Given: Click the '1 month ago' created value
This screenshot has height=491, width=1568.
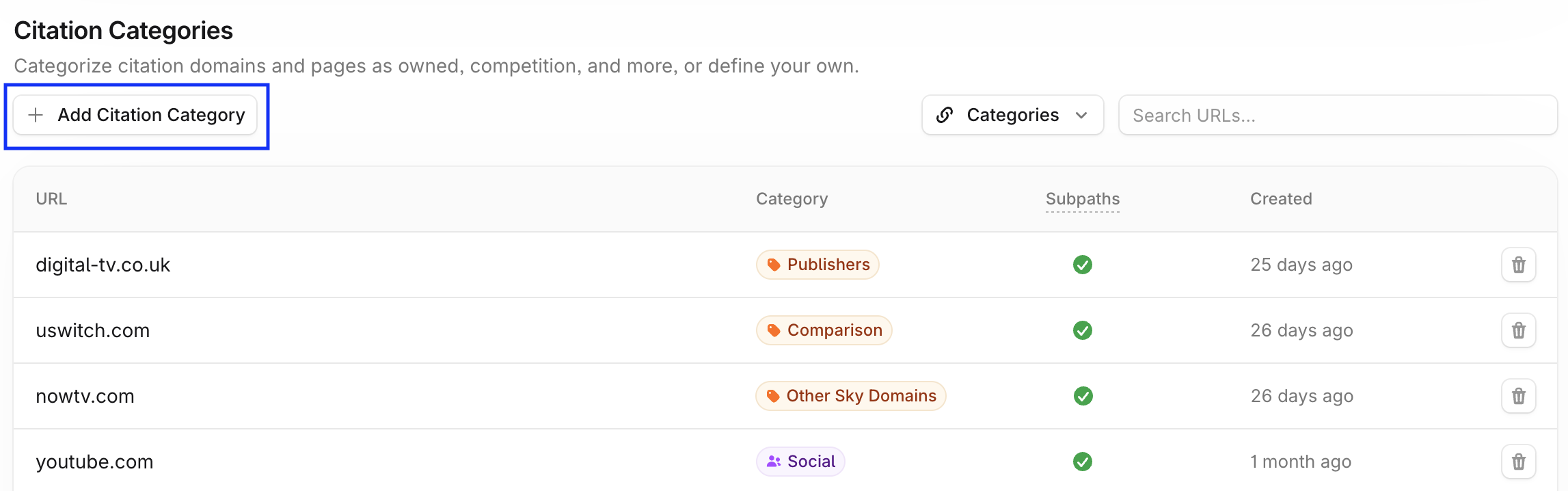Looking at the screenshot, I should pyautogui.click(x=1301, y=462).
